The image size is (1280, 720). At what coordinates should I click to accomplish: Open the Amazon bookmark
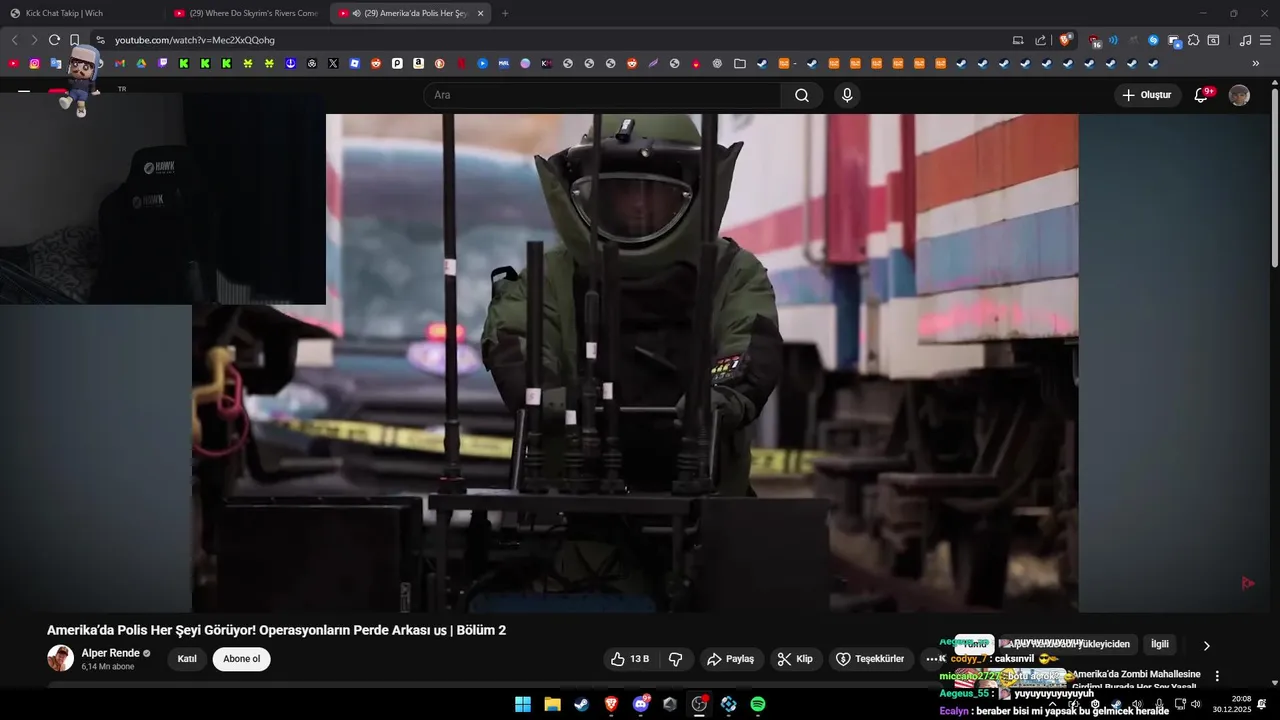click(x=419, y=63)
